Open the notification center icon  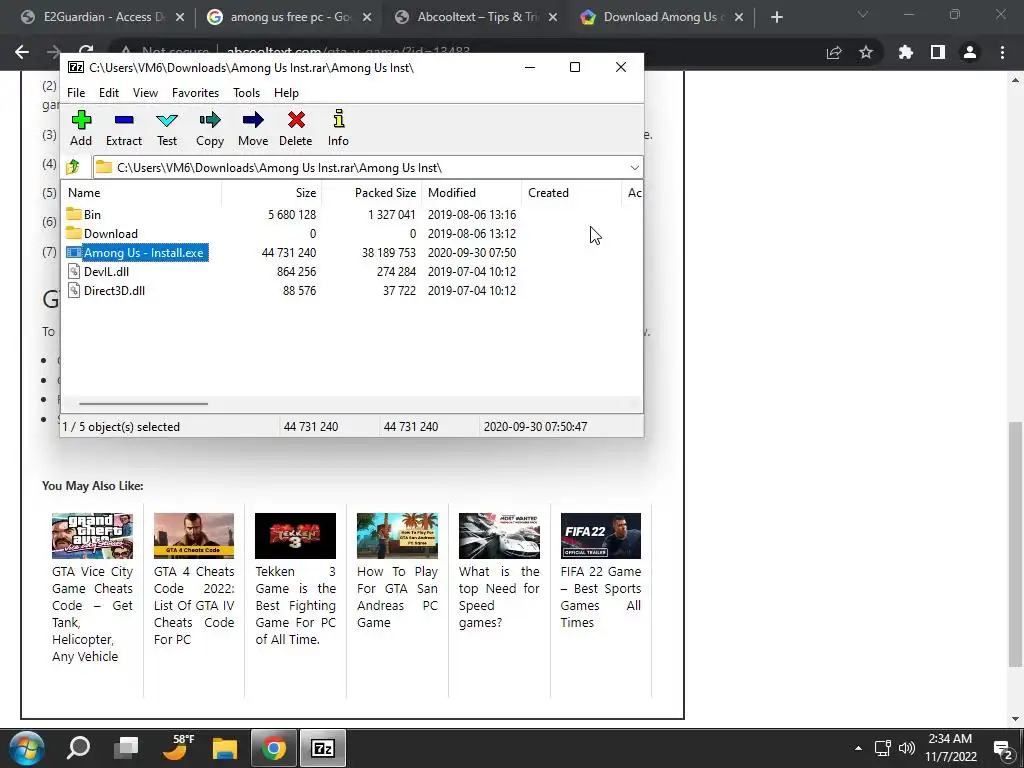[1002, 748]
